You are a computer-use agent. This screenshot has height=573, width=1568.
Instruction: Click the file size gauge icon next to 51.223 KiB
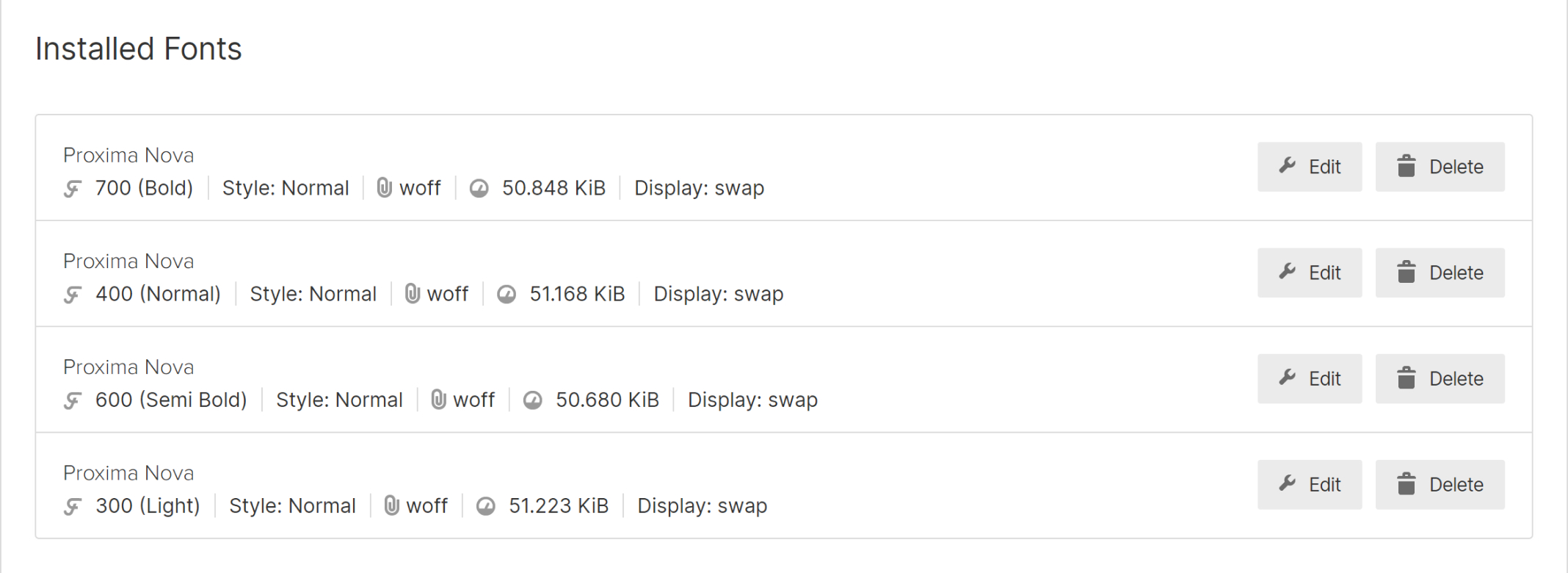(485, 506)
